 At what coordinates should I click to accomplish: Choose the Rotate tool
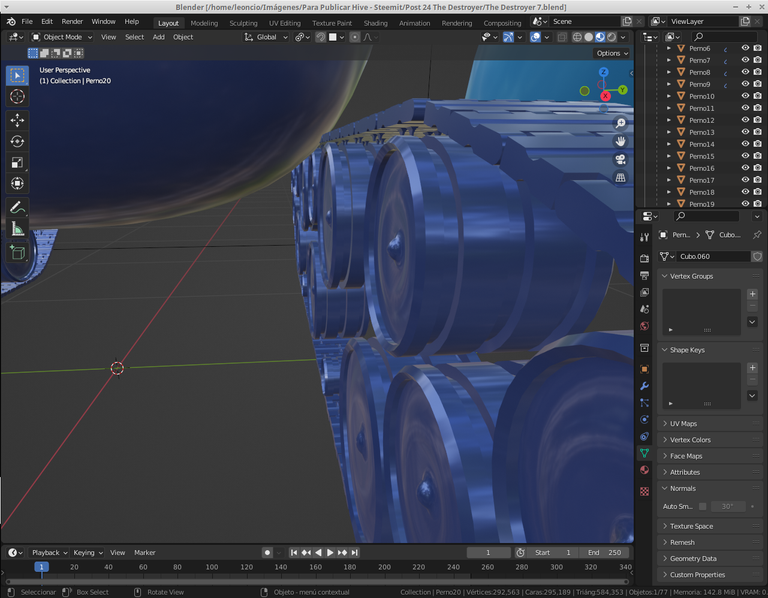pyautogui.click(x=17, y=142)
